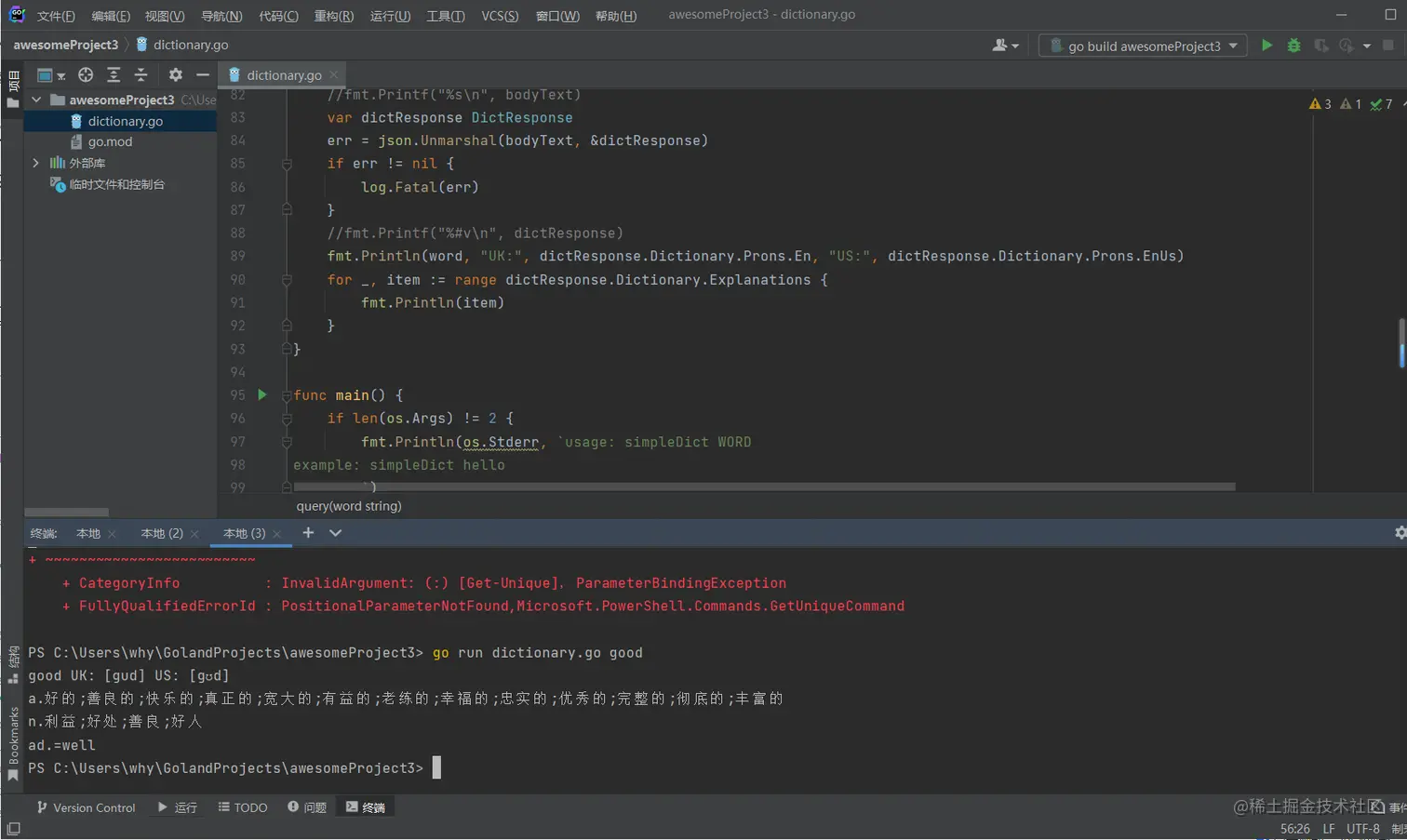Screen dimensions: 1407x840
Task: Open terminal settings gear icon
Action: (x=1400, y=532)
